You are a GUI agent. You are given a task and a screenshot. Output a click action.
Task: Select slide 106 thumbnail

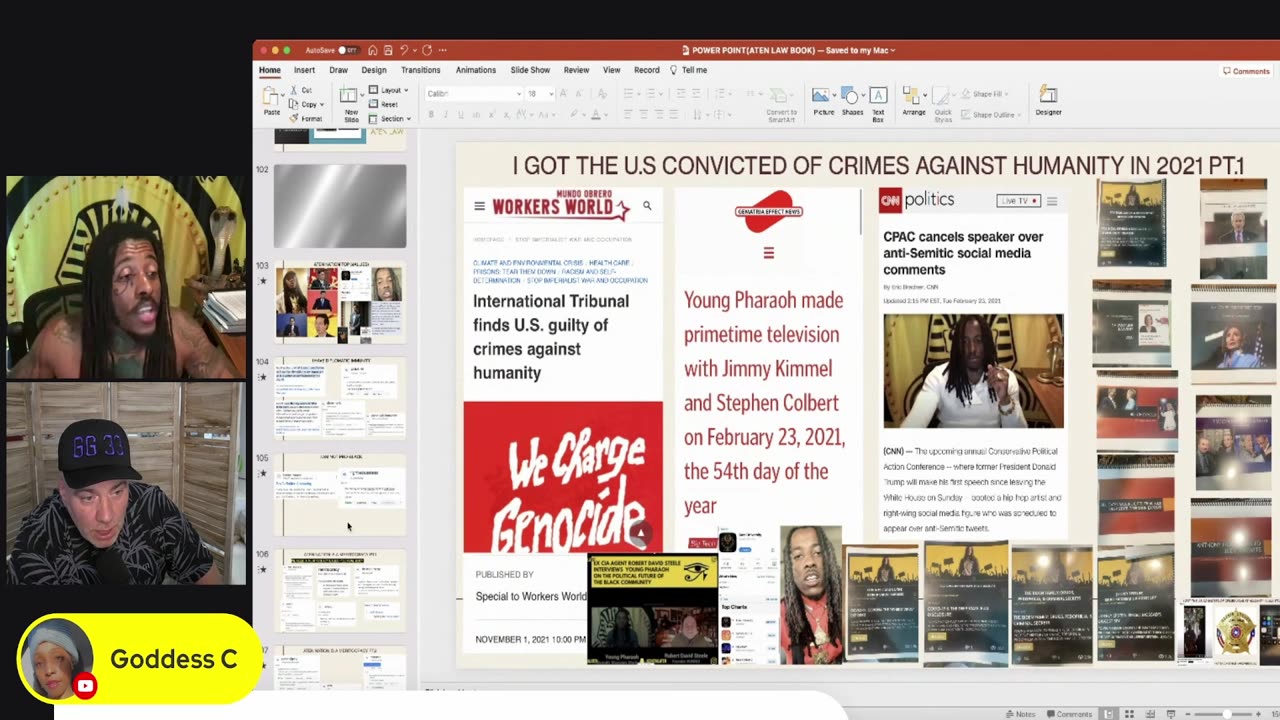click(340, 590)
